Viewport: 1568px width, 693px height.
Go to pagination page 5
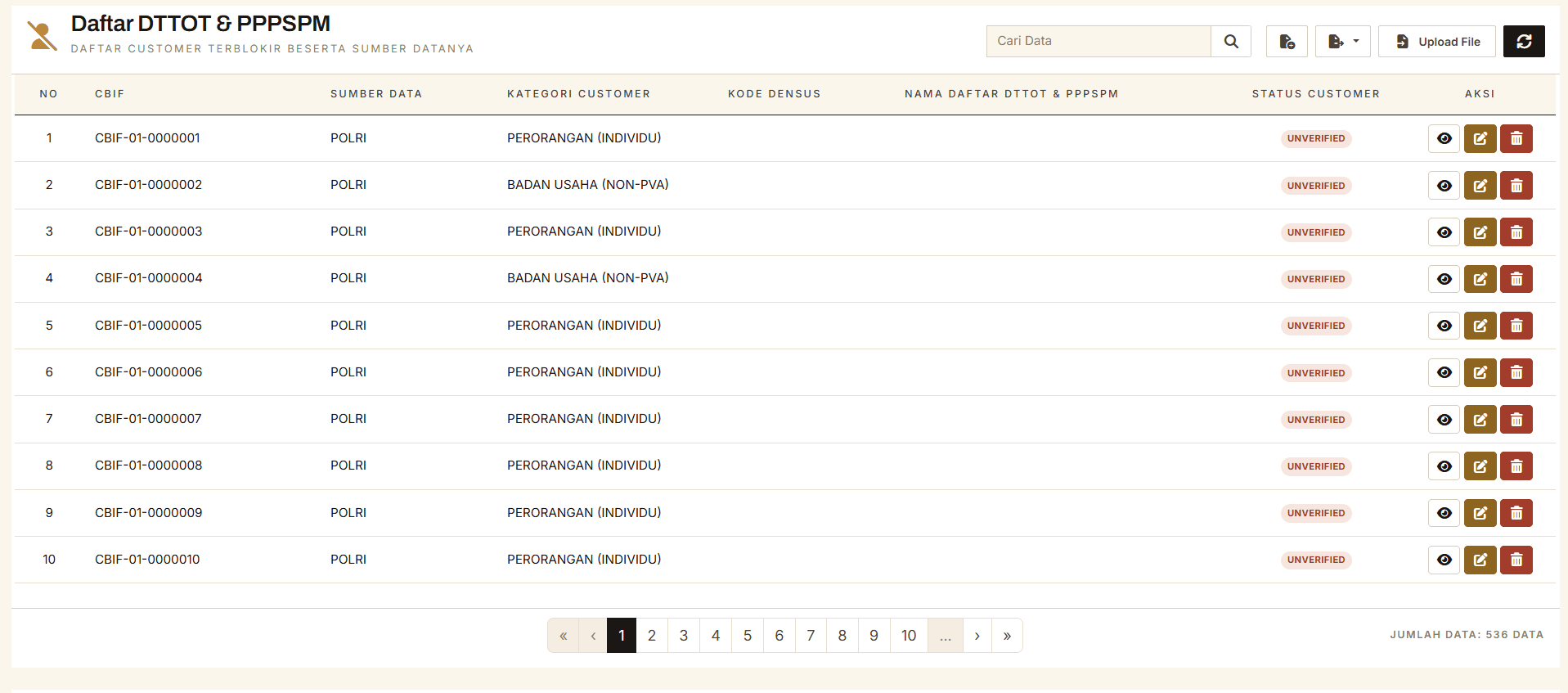pyautogui.click(x=748, y=636)
